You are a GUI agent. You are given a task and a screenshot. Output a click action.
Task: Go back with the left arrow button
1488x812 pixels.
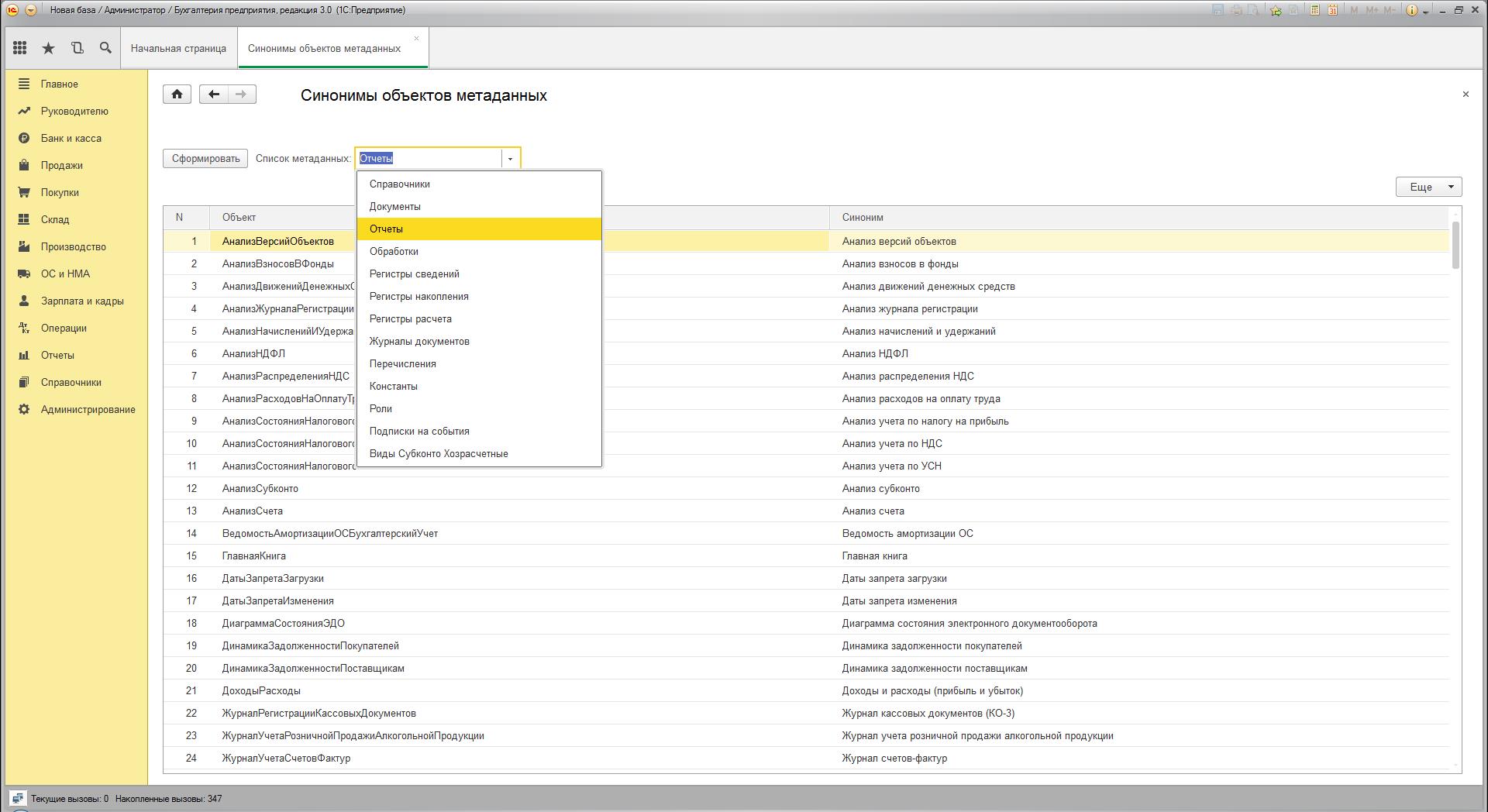[214, 95]
